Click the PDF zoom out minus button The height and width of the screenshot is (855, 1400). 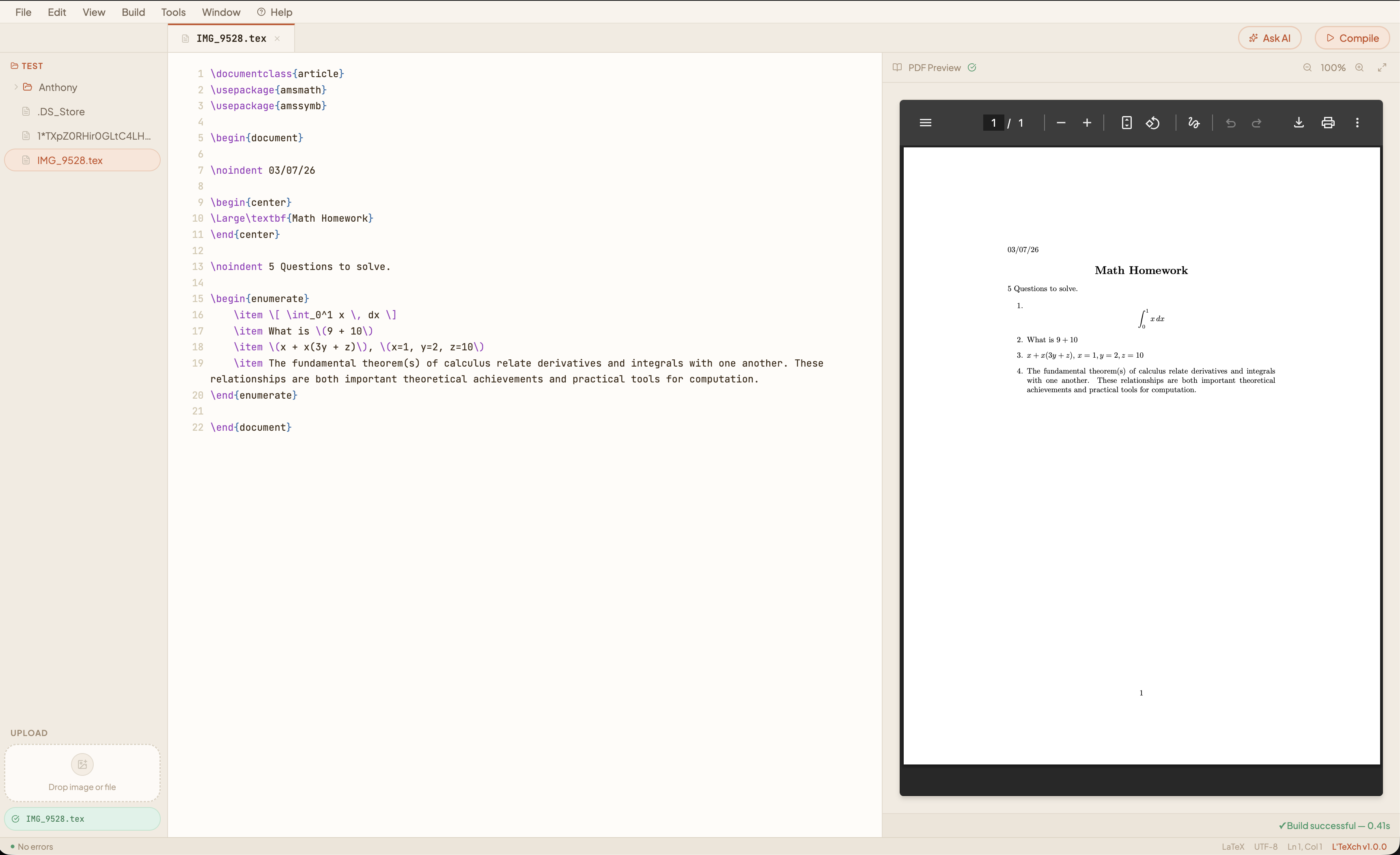tap(1060, 123)
